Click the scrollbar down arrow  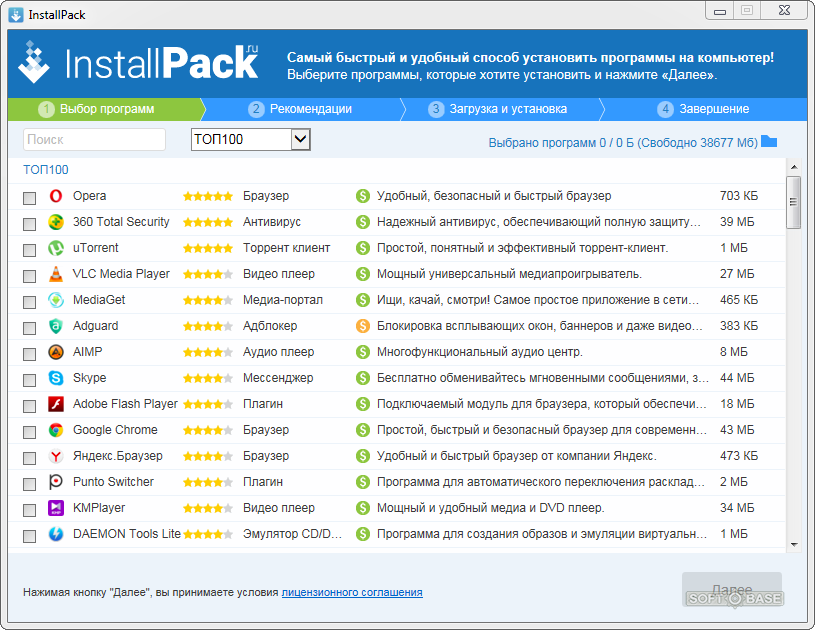[794, 545]
